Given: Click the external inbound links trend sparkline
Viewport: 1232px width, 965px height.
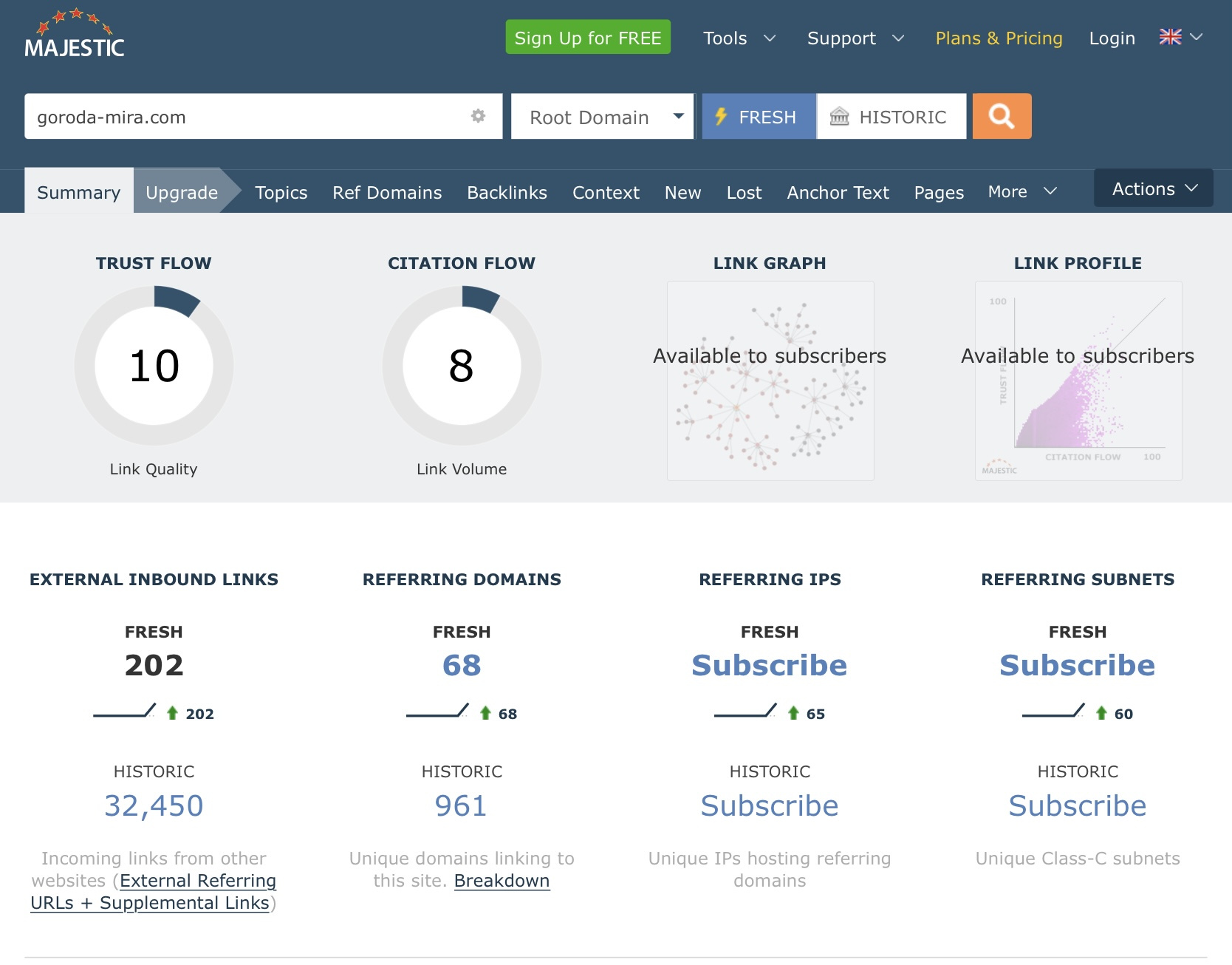Looking at the screenshot, I should pos(125,711).
